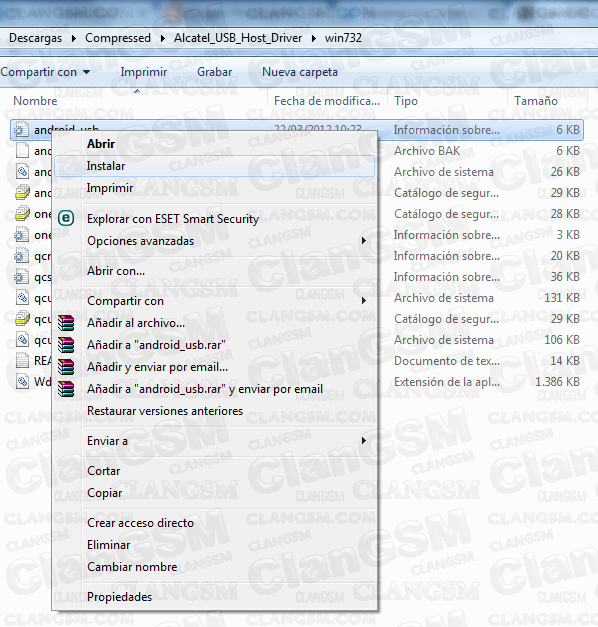This screenshot has height=627, width=598.
Task: Go to Descargas in the address bar
Action: 35,38
